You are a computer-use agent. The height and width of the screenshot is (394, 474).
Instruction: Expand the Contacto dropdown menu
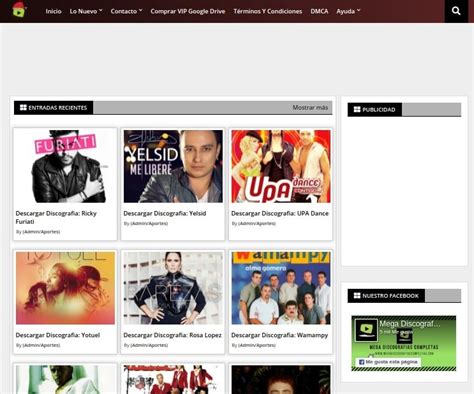126,11
